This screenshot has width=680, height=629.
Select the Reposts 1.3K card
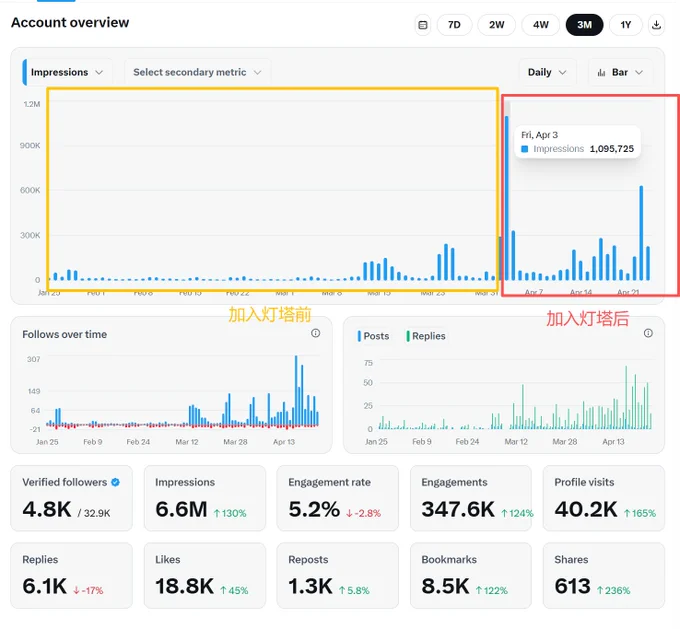point(337,575)
